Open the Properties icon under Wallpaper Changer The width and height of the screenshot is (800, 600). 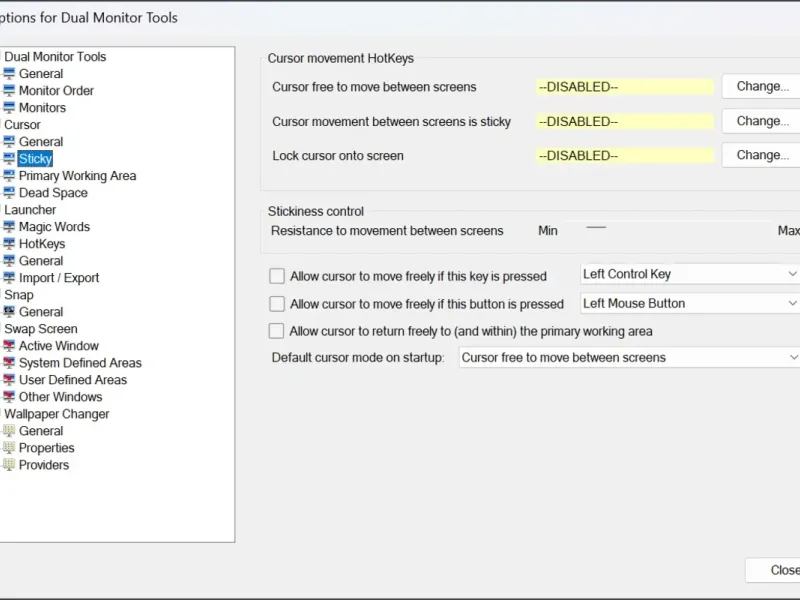tap(9, 447)
